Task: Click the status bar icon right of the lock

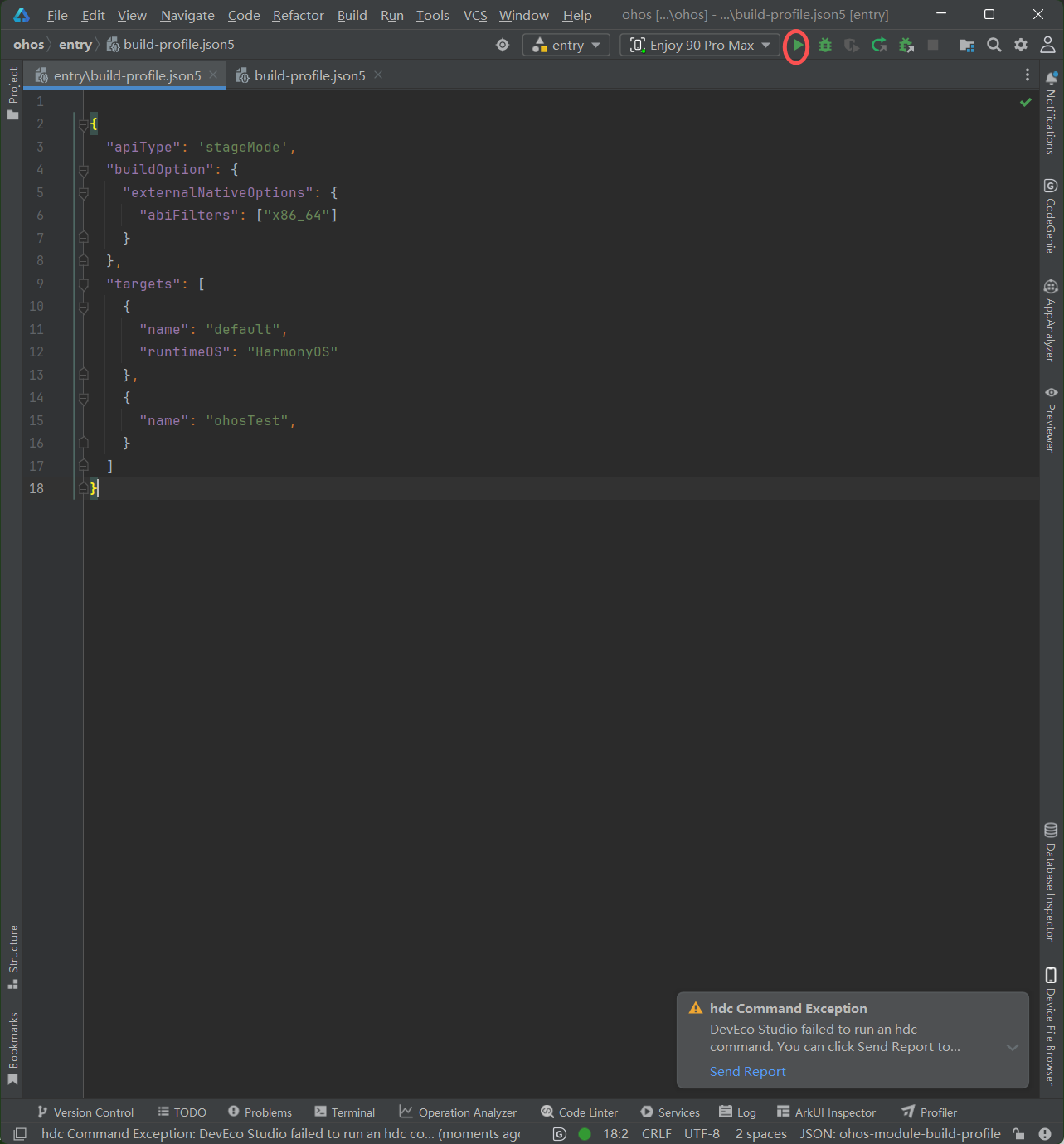Action: 1045,1133
